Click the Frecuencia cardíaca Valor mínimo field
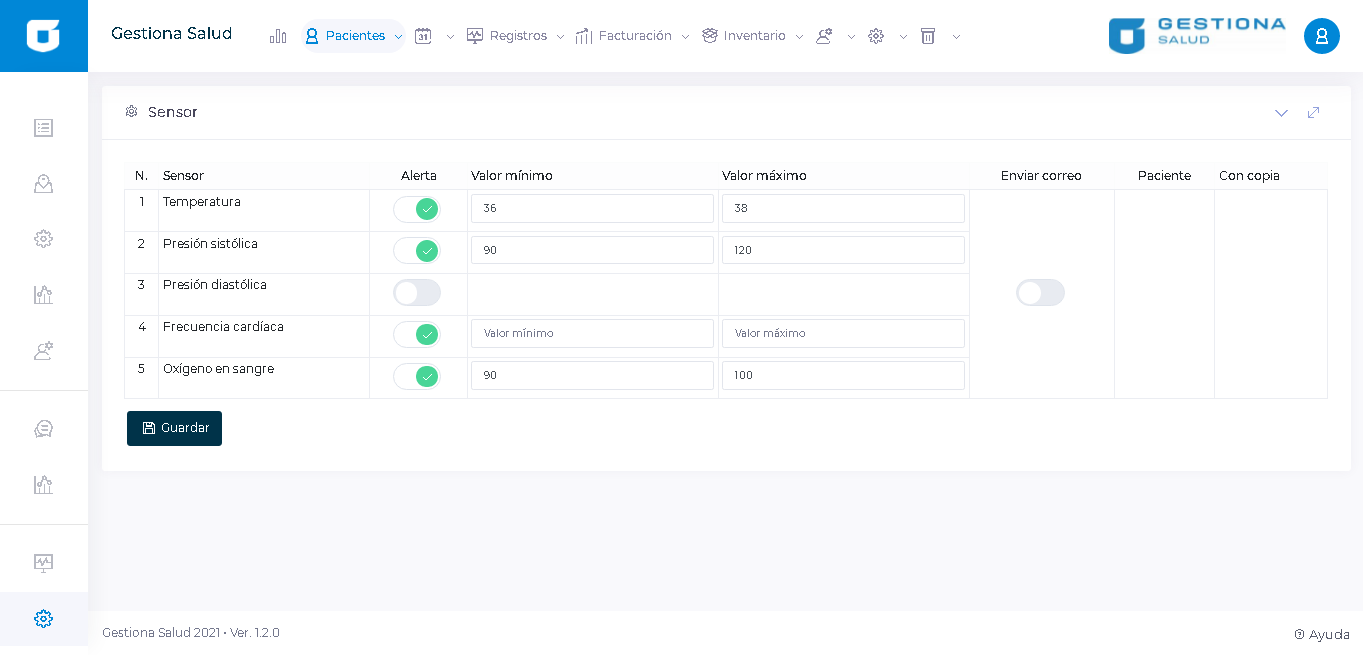 pos(592,333)
